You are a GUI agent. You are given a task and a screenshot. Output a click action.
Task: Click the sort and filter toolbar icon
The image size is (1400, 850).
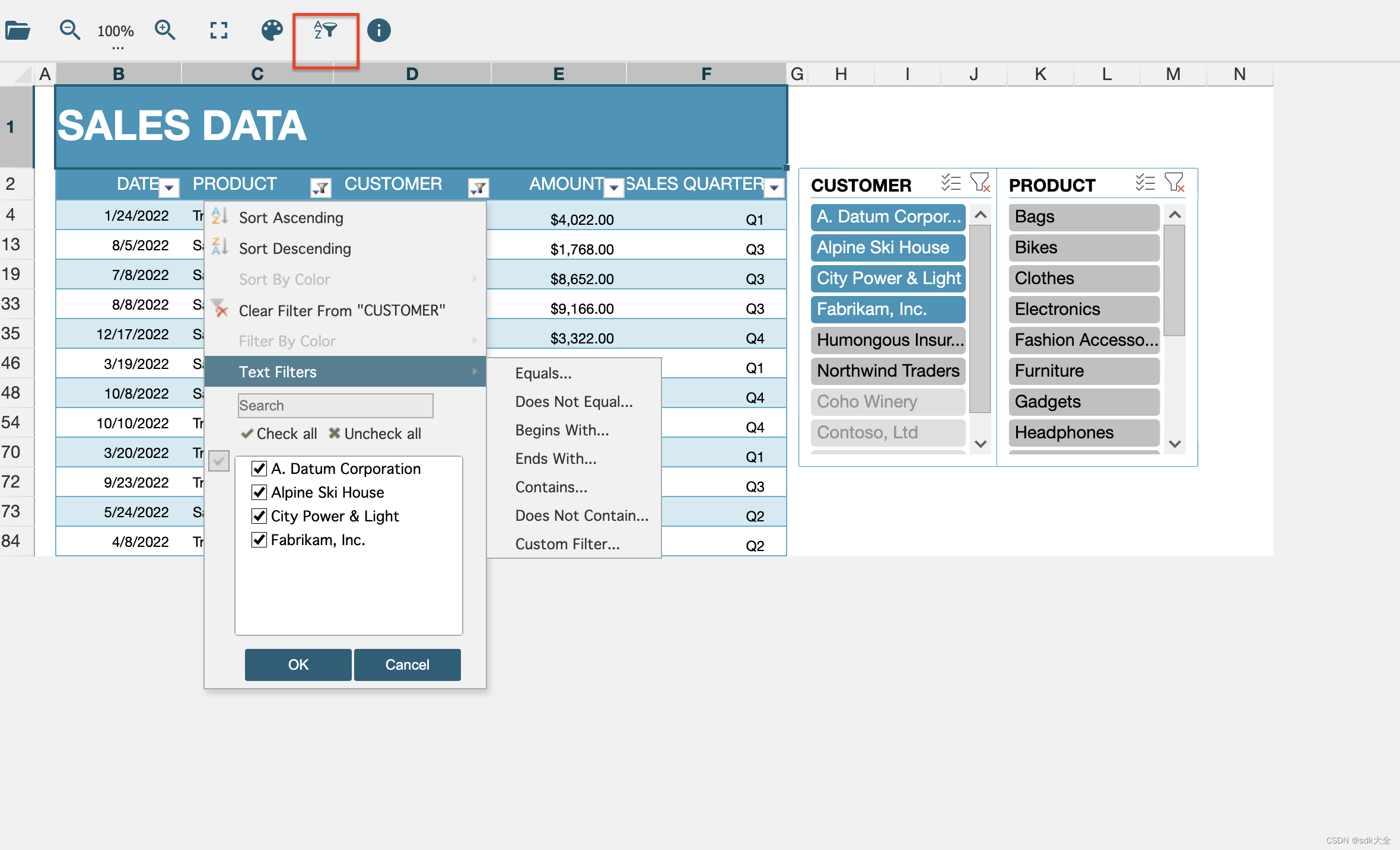325,30
